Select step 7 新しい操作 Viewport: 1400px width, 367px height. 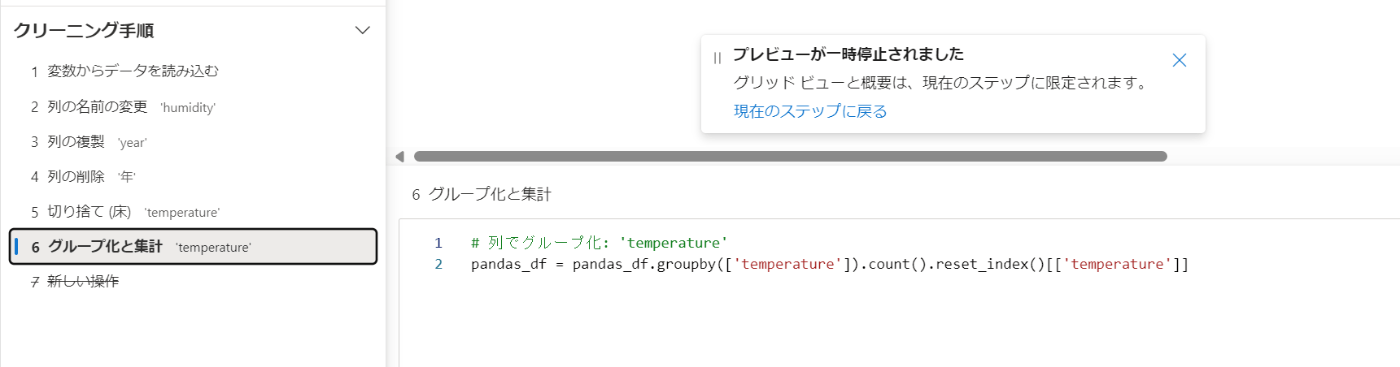click(193, 282)
